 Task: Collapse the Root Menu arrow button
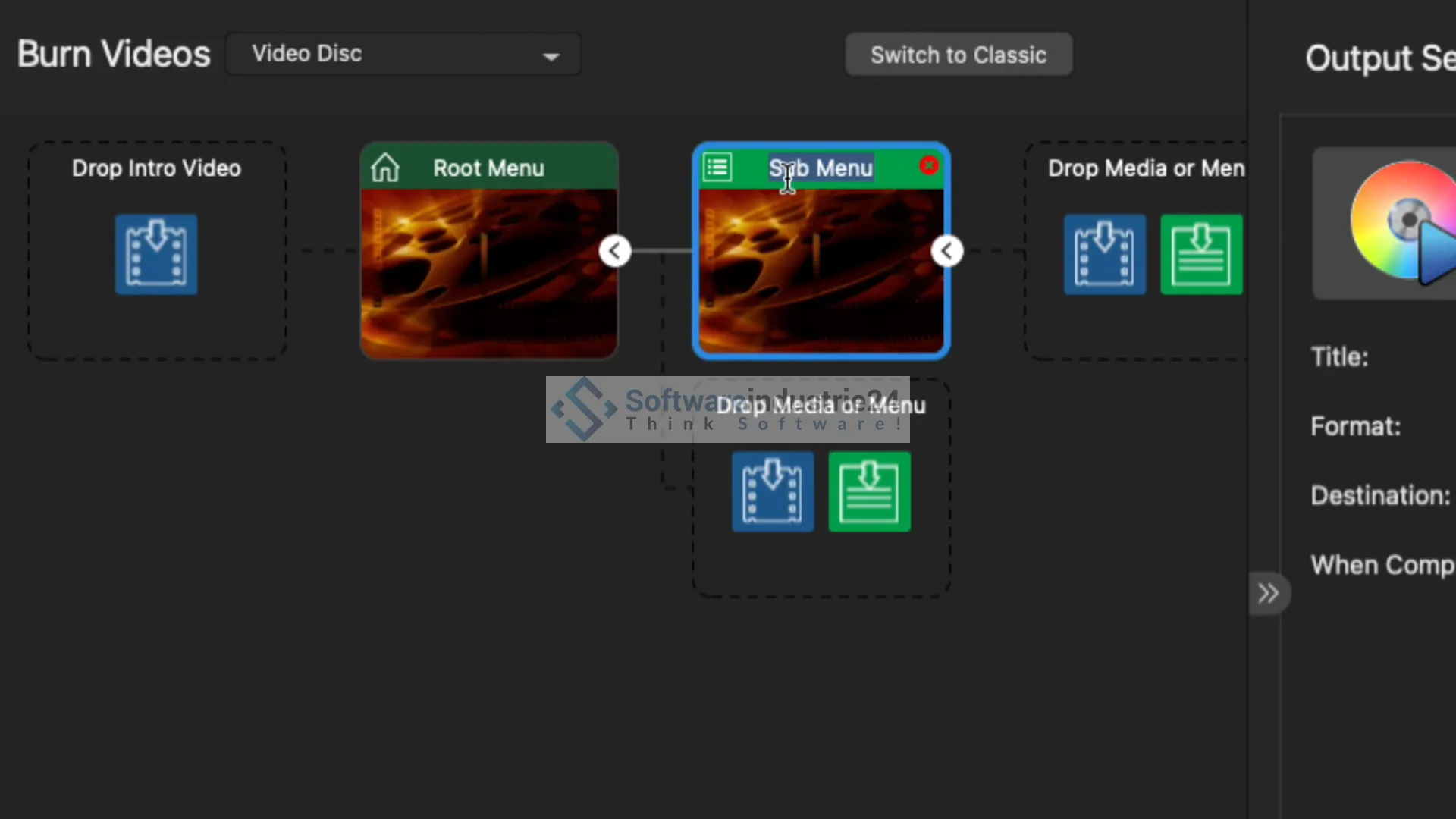pyautogui.click(x=615, y=251)
